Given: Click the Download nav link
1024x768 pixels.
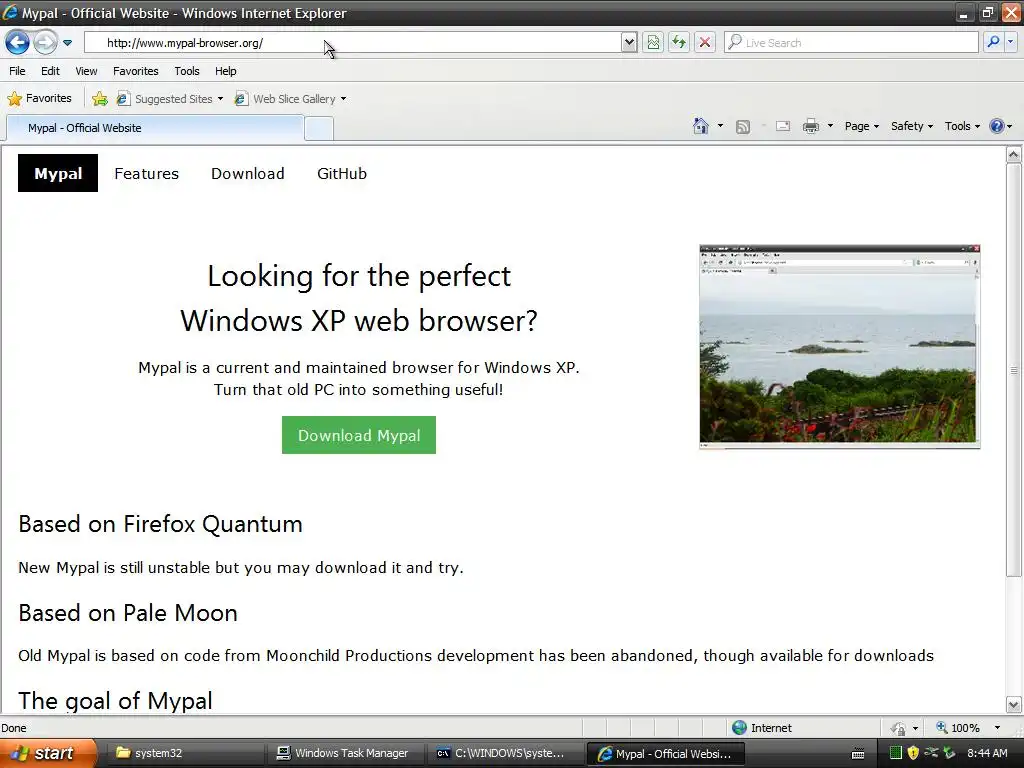Looking at the screenshot, I should [x=248, y=174].
